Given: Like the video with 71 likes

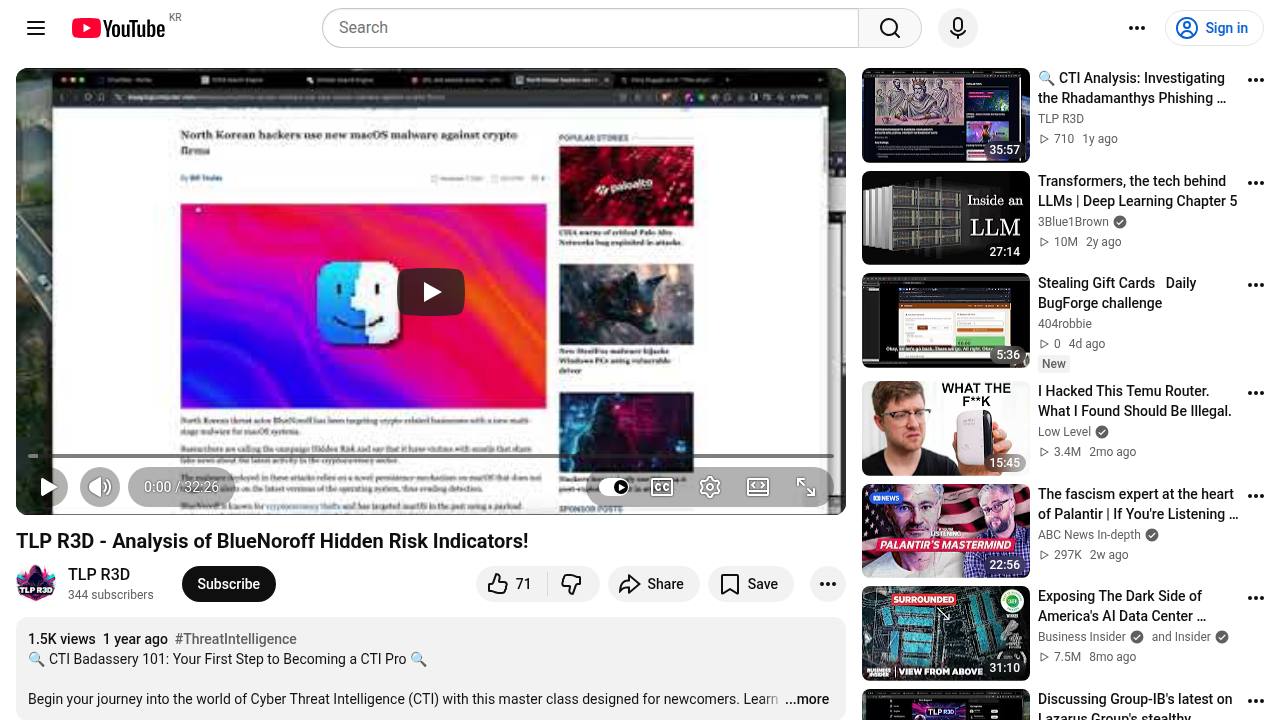Looking at the screenshot, I should point(511,584).
